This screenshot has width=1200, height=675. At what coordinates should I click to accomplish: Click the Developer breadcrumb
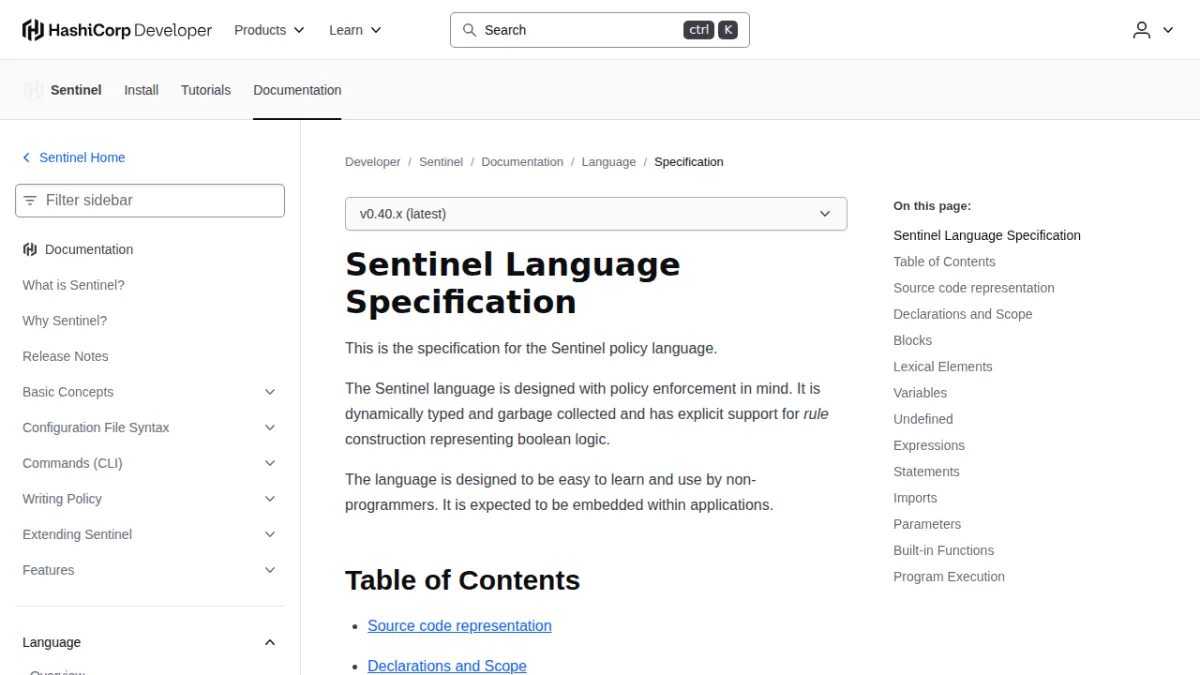coord(373,162)
